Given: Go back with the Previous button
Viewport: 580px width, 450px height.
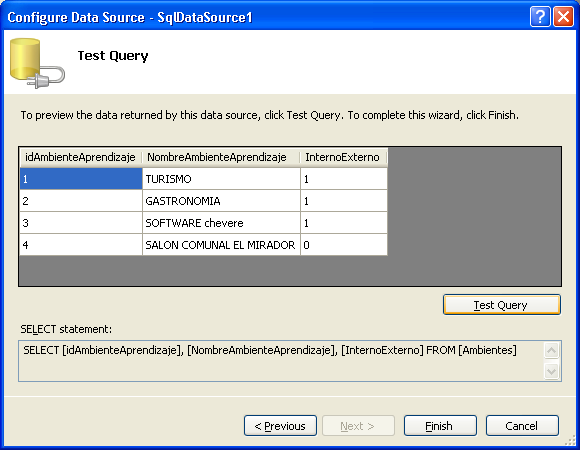Looking at the screenshot, I should 280,426.
